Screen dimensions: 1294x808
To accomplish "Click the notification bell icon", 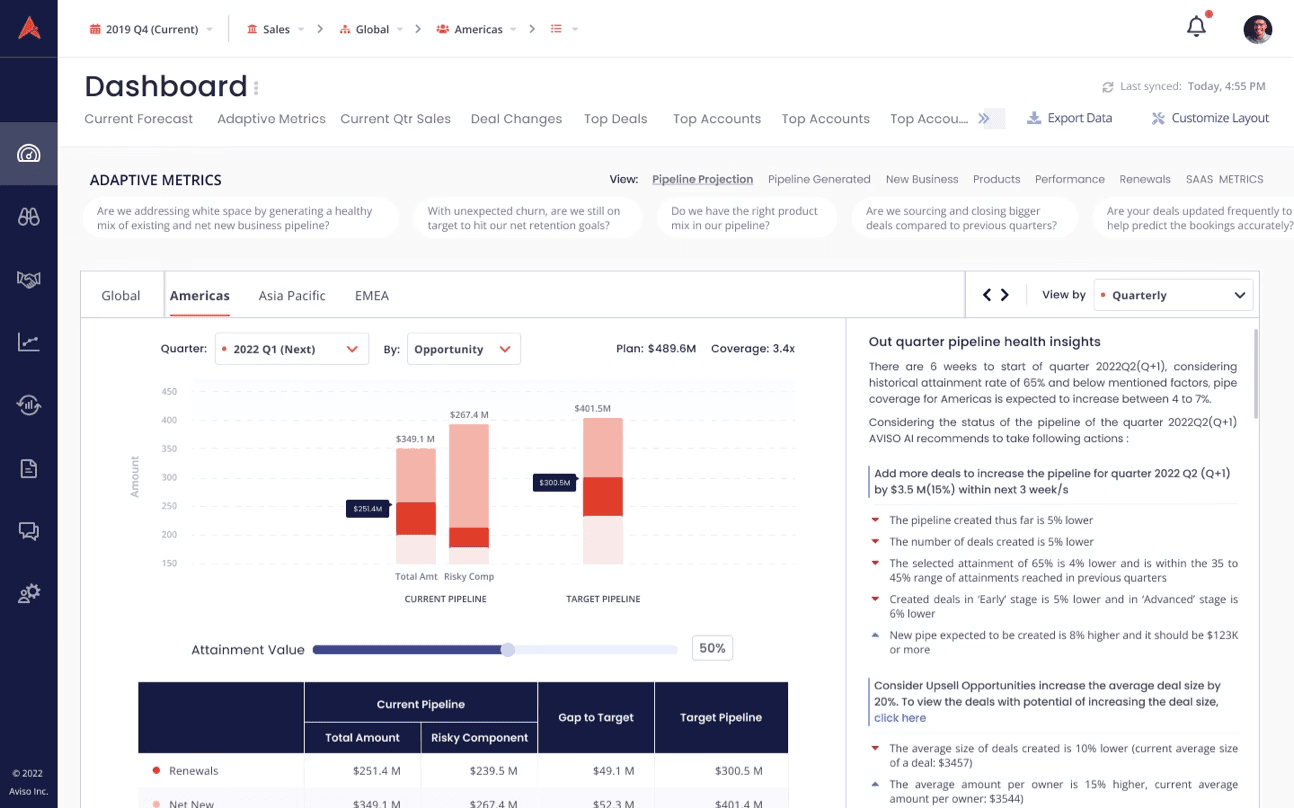I will (1196, 26).
